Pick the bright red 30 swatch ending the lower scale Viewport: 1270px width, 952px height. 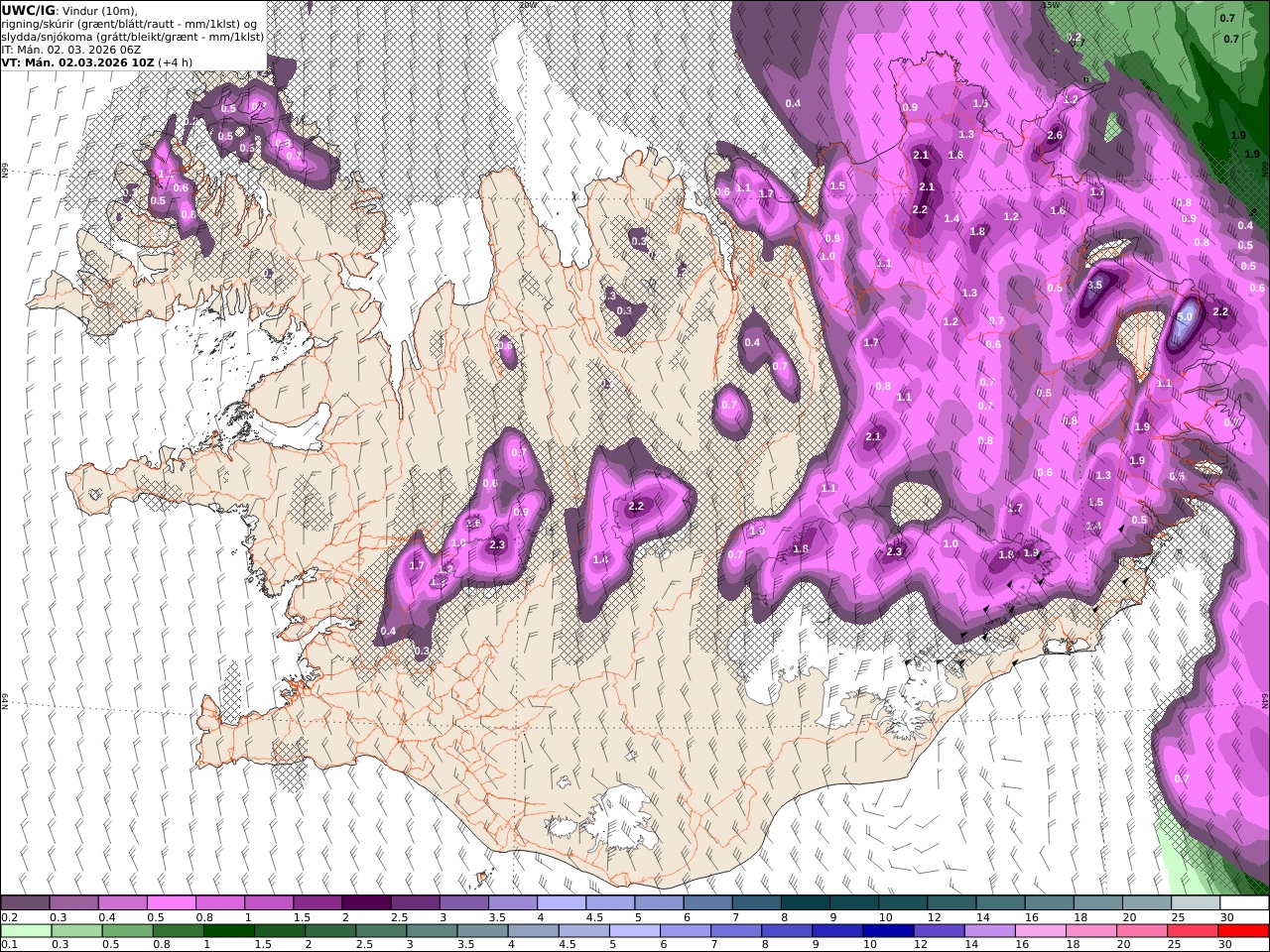click(x=1243, y=931)
